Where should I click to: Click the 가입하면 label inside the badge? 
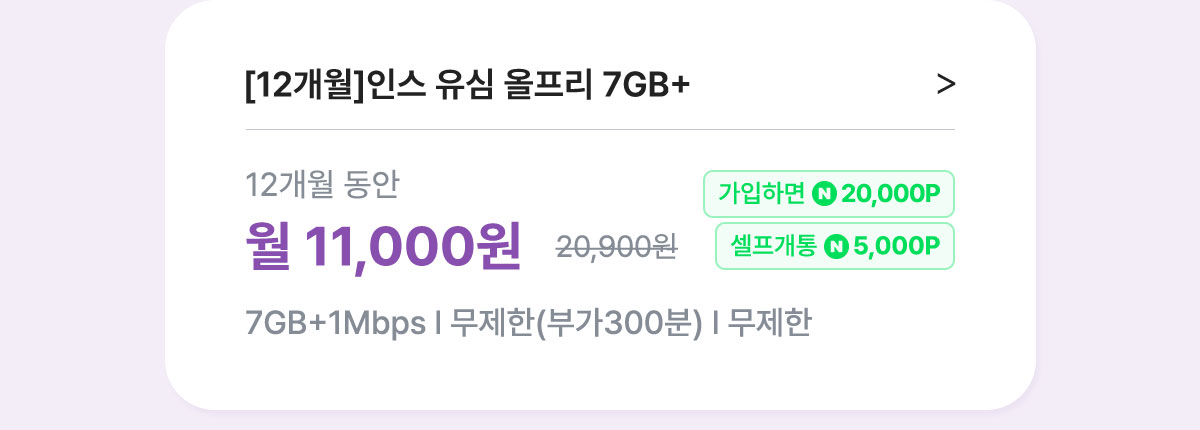761,194
